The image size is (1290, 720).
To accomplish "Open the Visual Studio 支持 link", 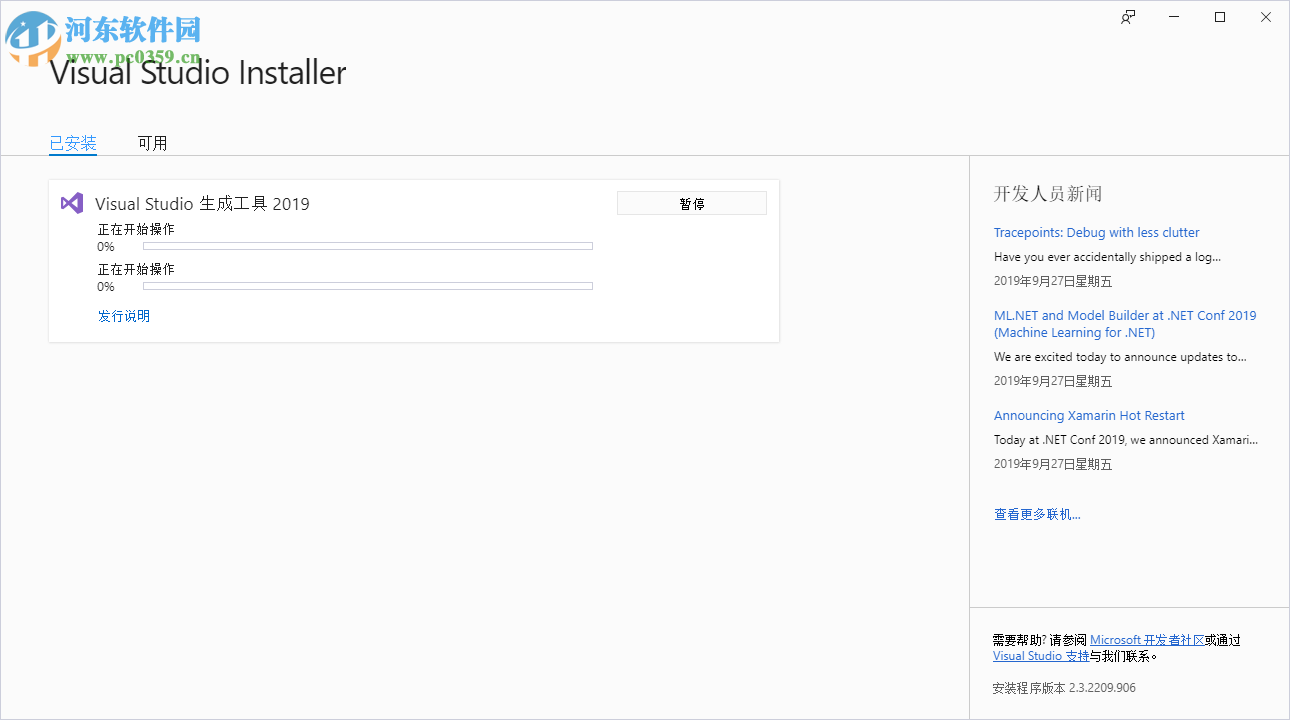I will point(1041,655).
